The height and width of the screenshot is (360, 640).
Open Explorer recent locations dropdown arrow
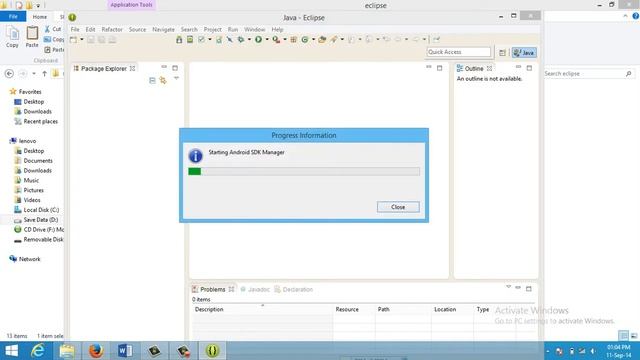pos(33,73)
